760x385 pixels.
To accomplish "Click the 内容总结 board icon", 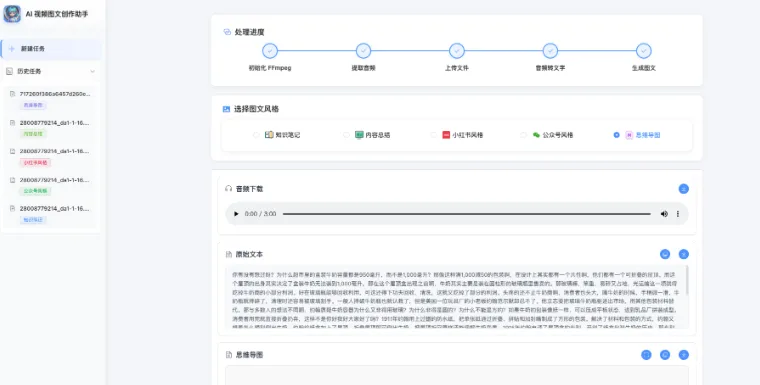I will [x=359, y=135].
